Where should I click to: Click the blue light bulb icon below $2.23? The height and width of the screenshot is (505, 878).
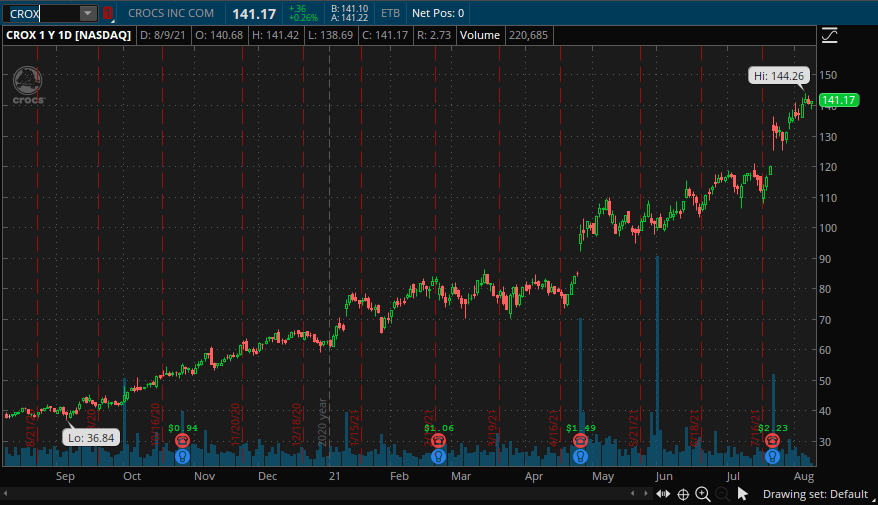pyautogui.click(x=772, y=456)
